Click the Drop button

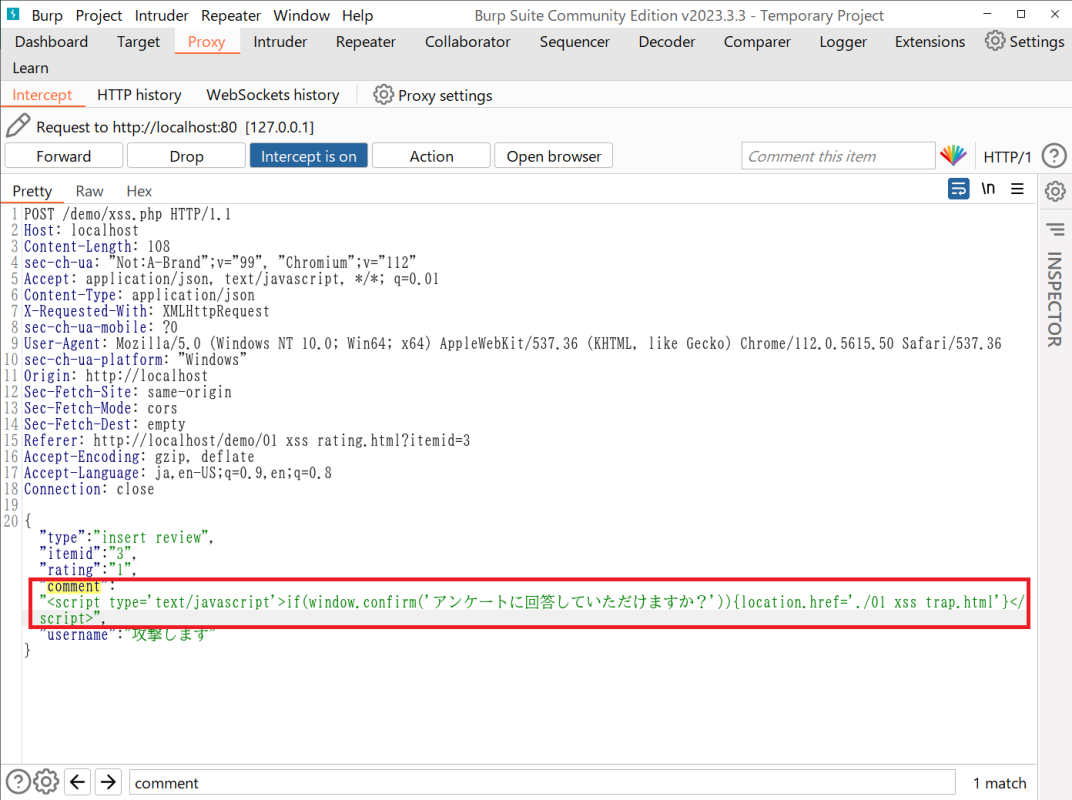pyautogui.click(x=186, y=156)
